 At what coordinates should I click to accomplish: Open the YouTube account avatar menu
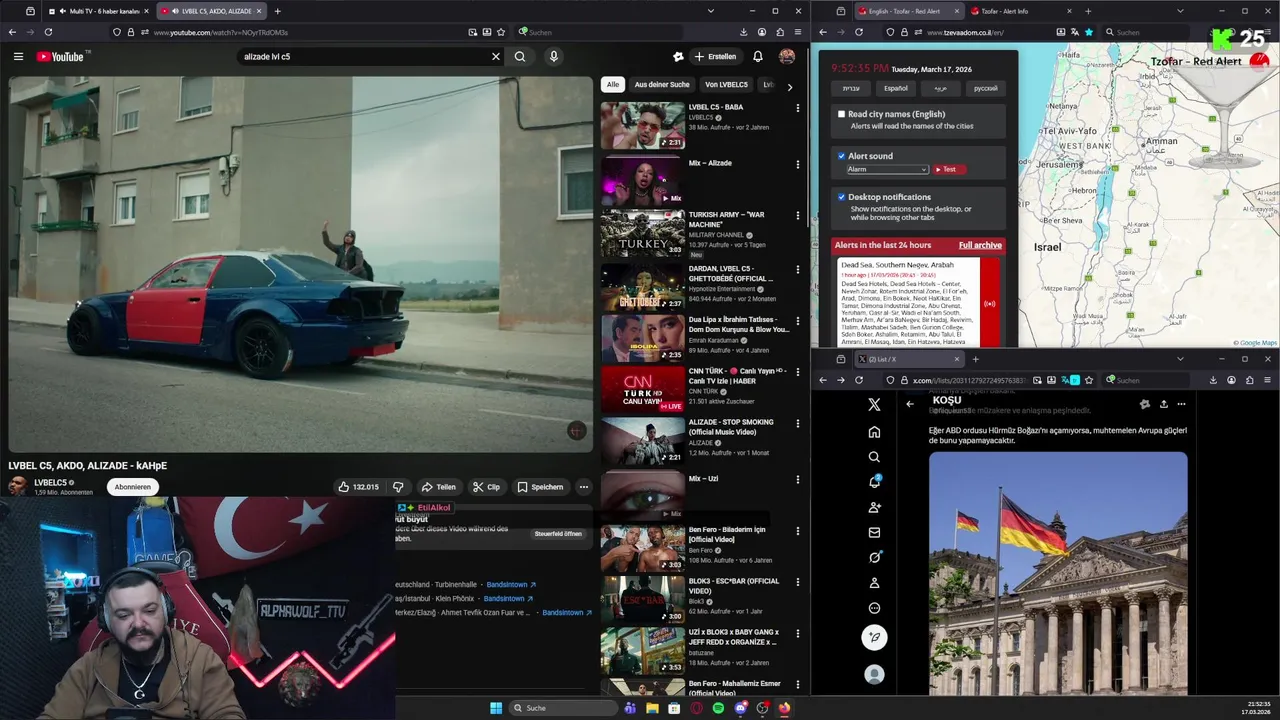click(x=787, y=57)
